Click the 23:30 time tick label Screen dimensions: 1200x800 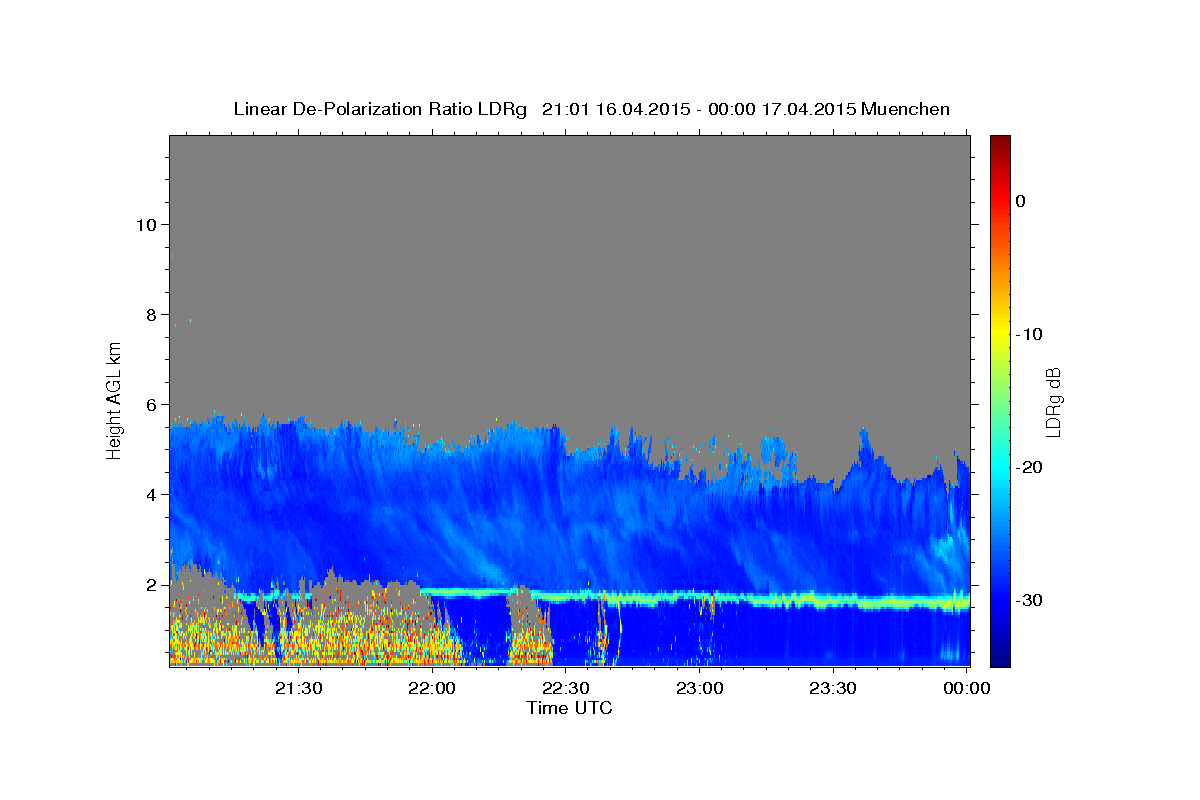[x=833, y=688]
